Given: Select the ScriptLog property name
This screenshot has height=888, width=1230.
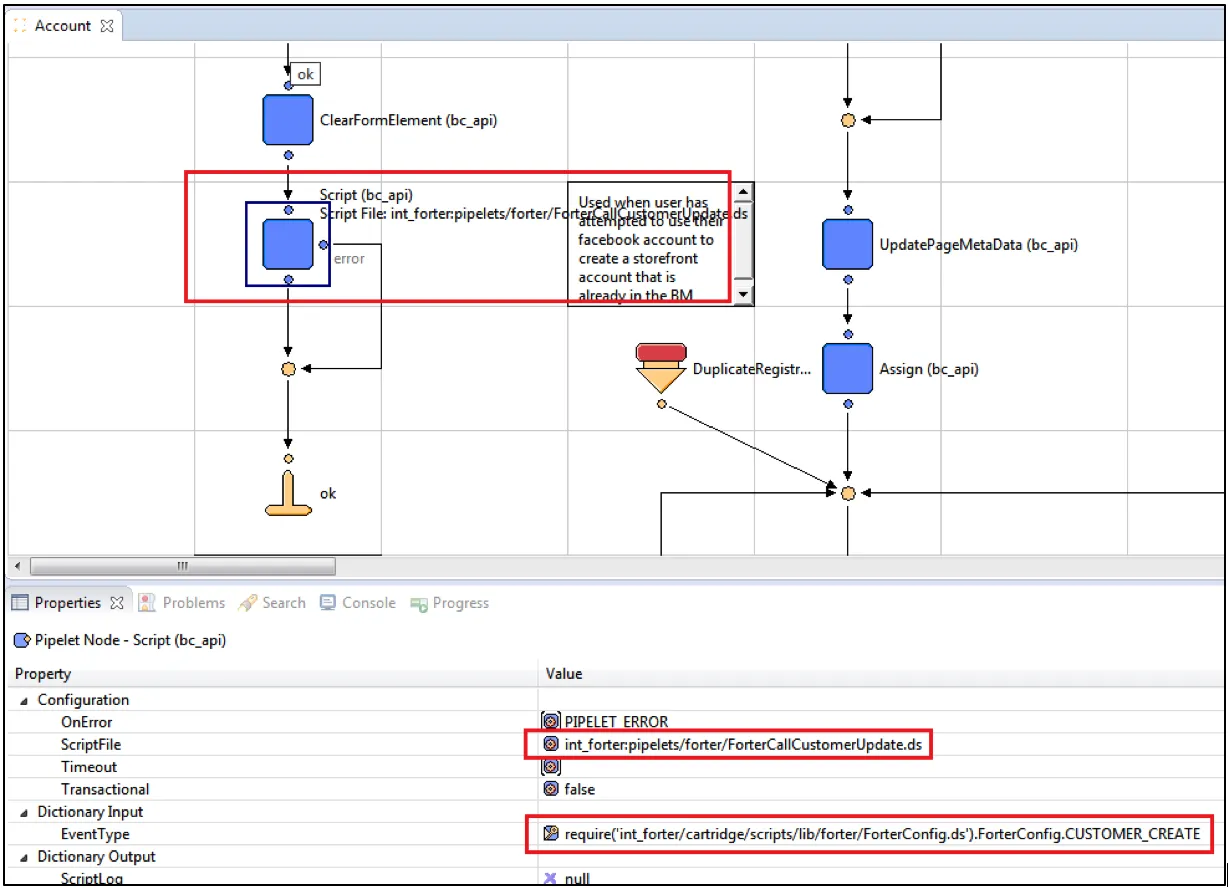Looking at the screenshot, I should click(92, 879).
